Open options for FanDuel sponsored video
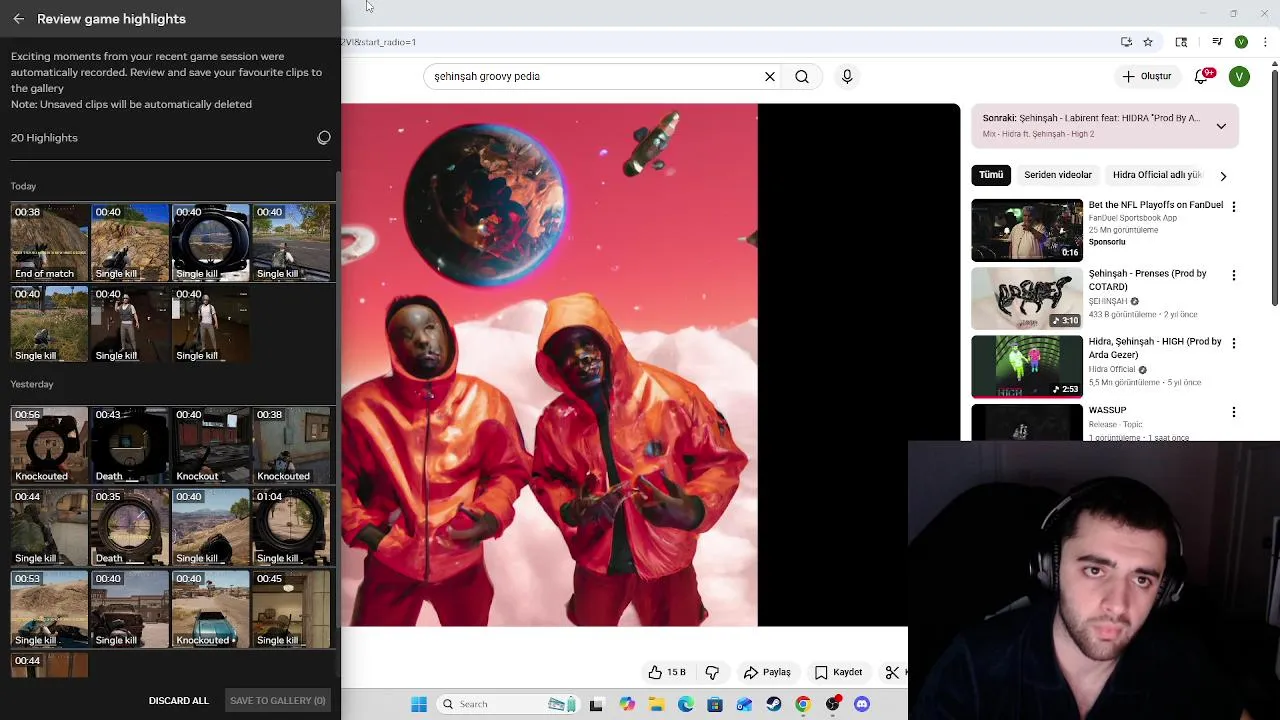Viewport: 1280px width, 720px height. tap(1233, 206)
